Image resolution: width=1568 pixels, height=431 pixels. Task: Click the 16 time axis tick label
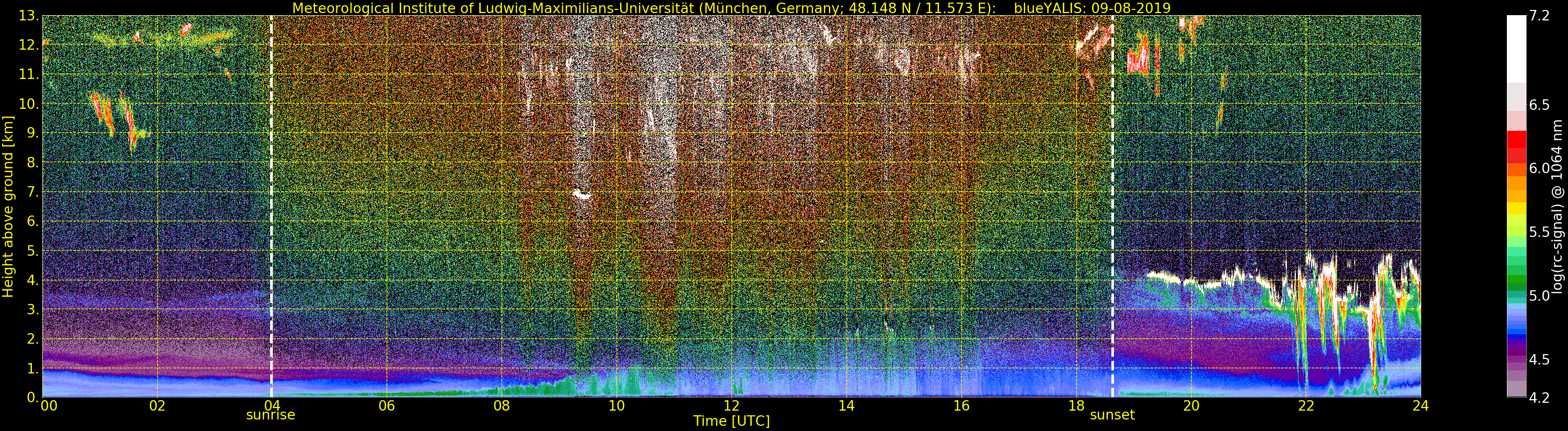tap(961, 405)
